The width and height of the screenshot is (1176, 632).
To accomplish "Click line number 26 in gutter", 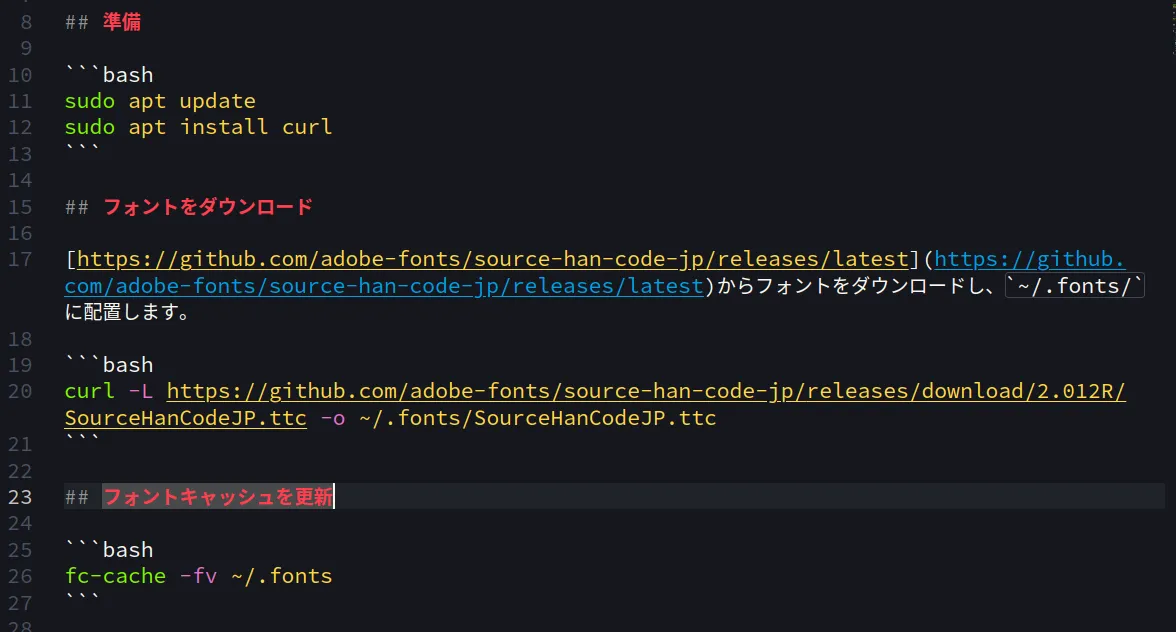I will click(20, 576).
